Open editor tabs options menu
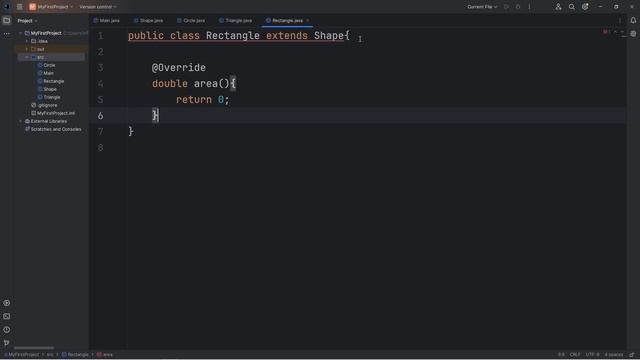Viewport: 640px width, 360px height. click(x=620, y=20)
